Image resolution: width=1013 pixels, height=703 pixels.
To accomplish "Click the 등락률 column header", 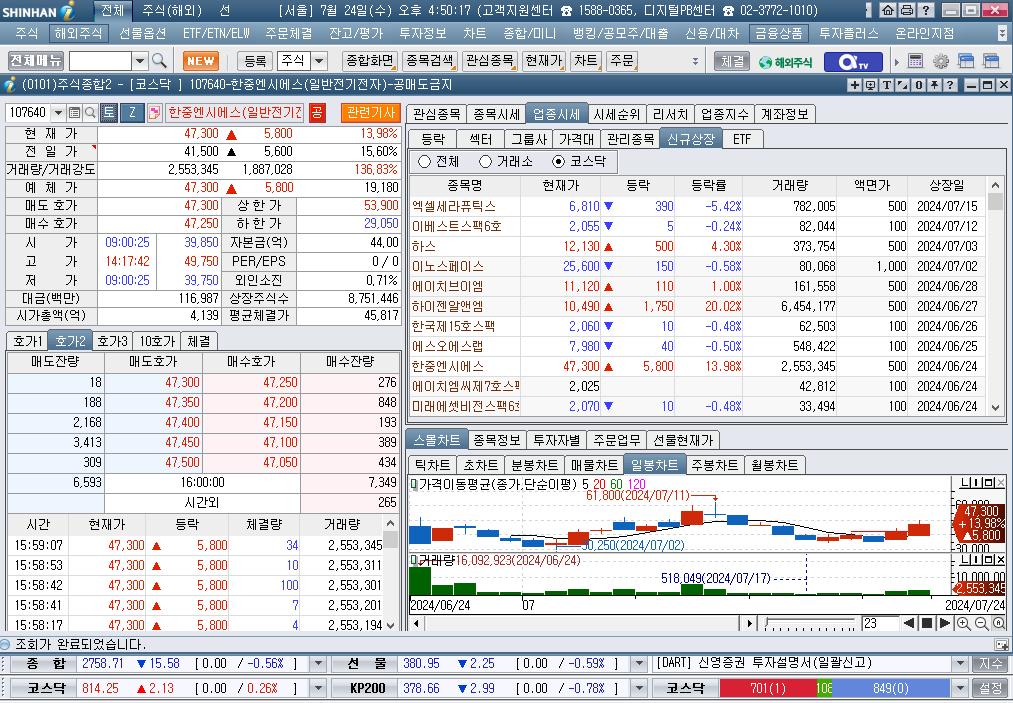I will (709, 185).
